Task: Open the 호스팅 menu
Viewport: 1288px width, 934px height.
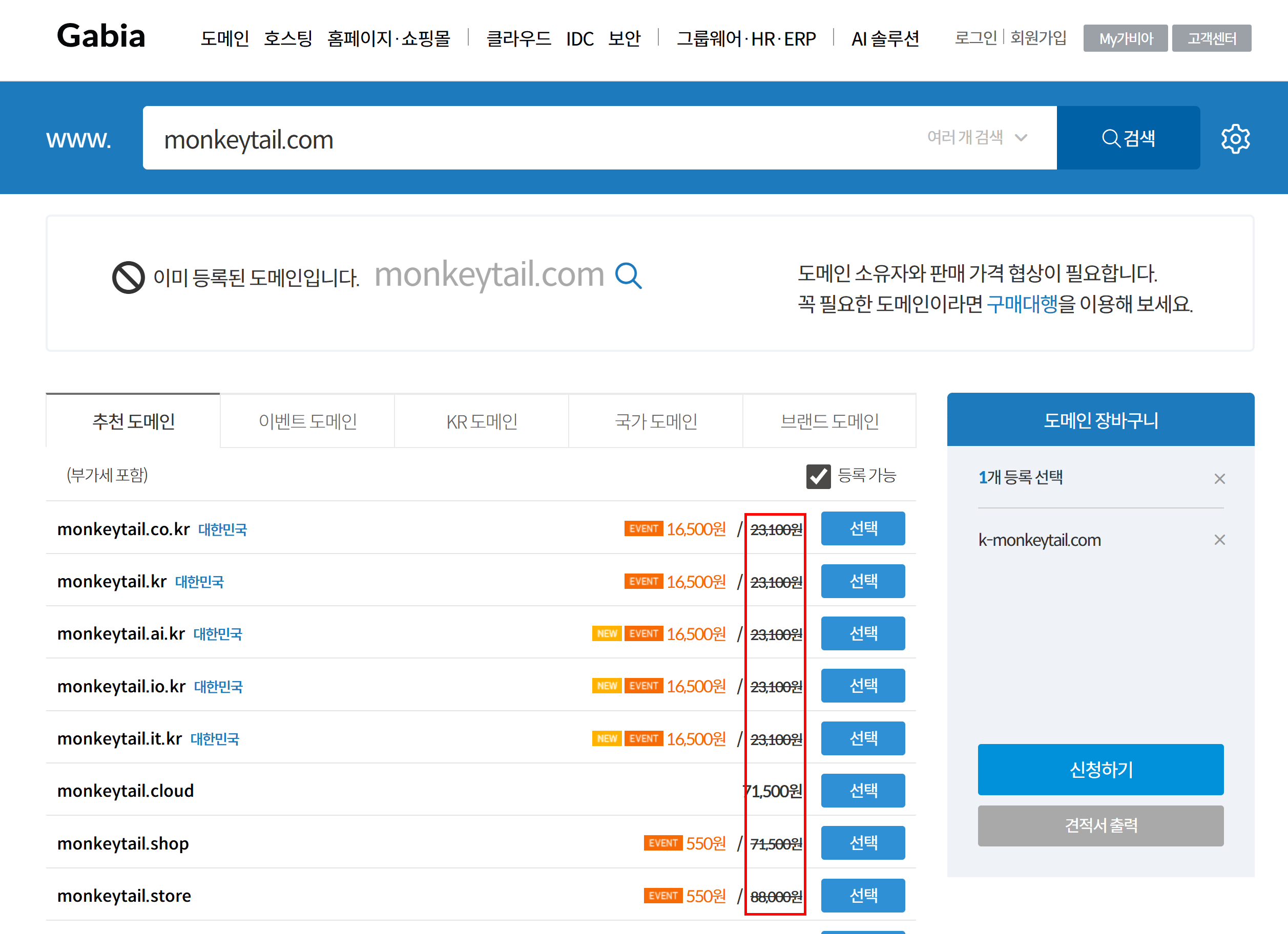Action: pyautogui.click(x=288, y=38)
